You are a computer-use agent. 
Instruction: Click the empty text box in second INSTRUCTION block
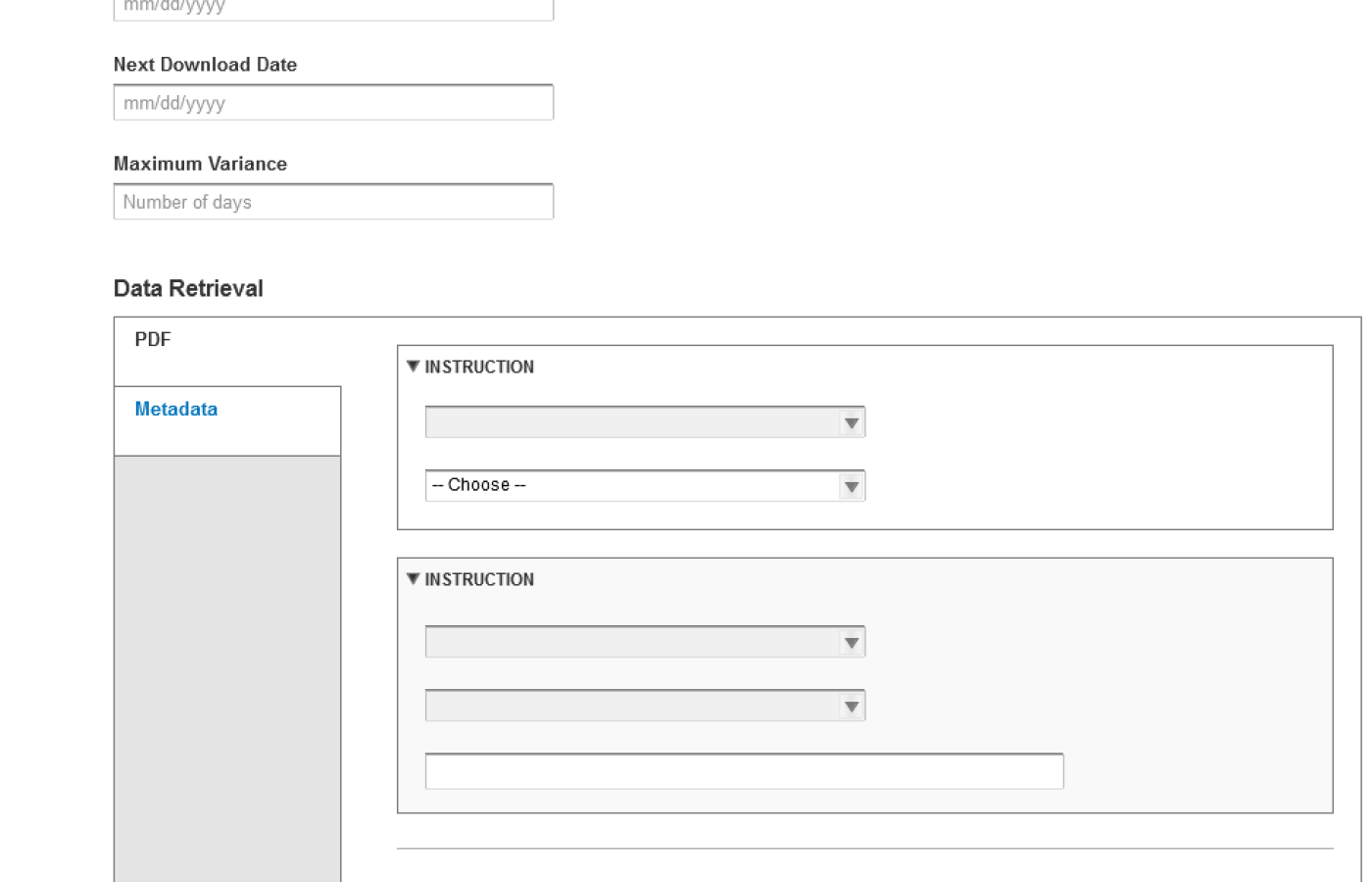[744, 771]
